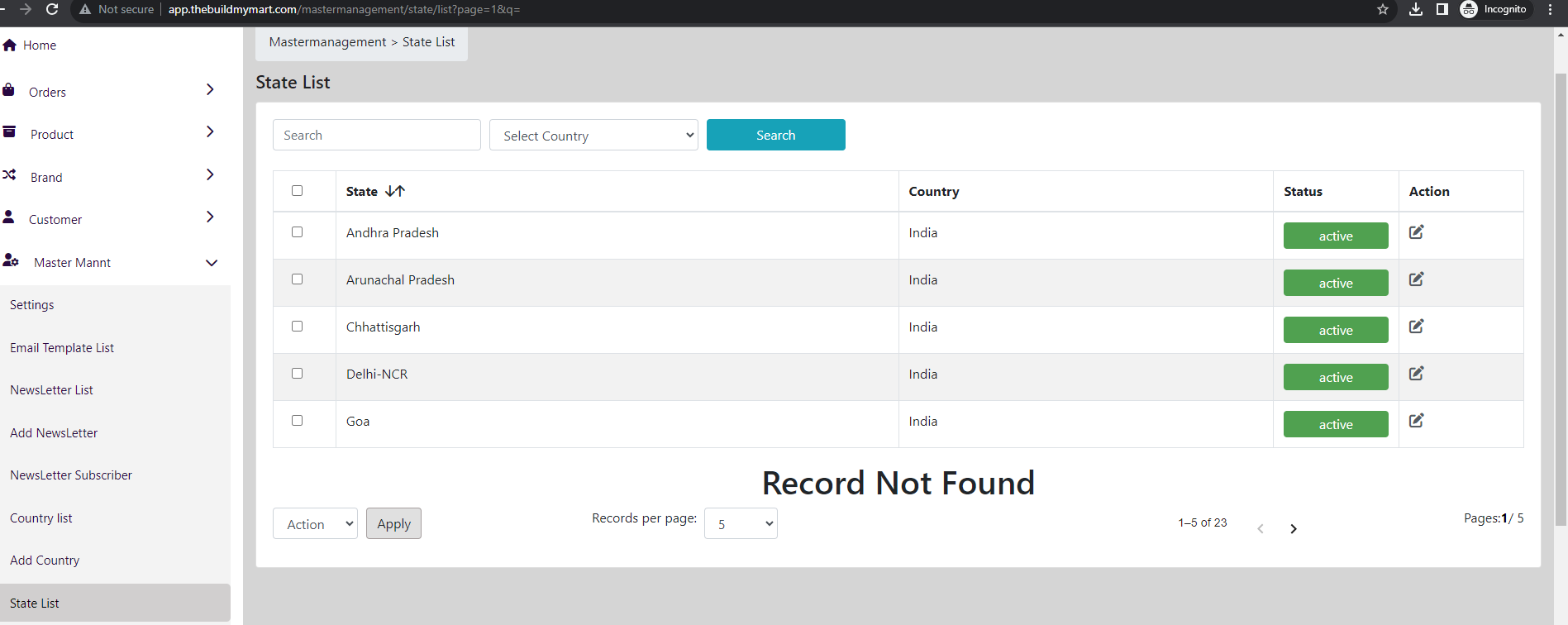
Task: Open Country list in sidebar
Action: pyautogui.click(x=41, y=518)
